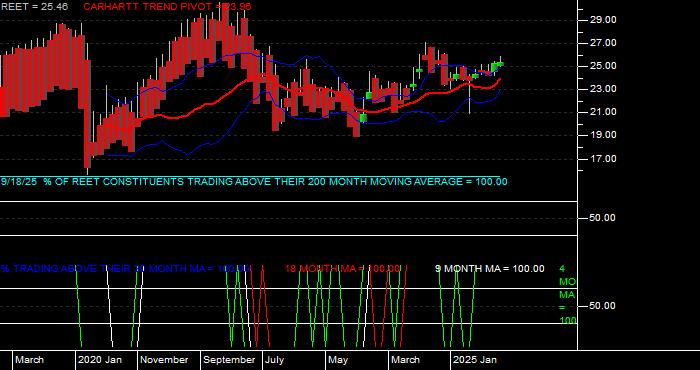Click the REET = 25.46 price label

(x=34, y=6)
